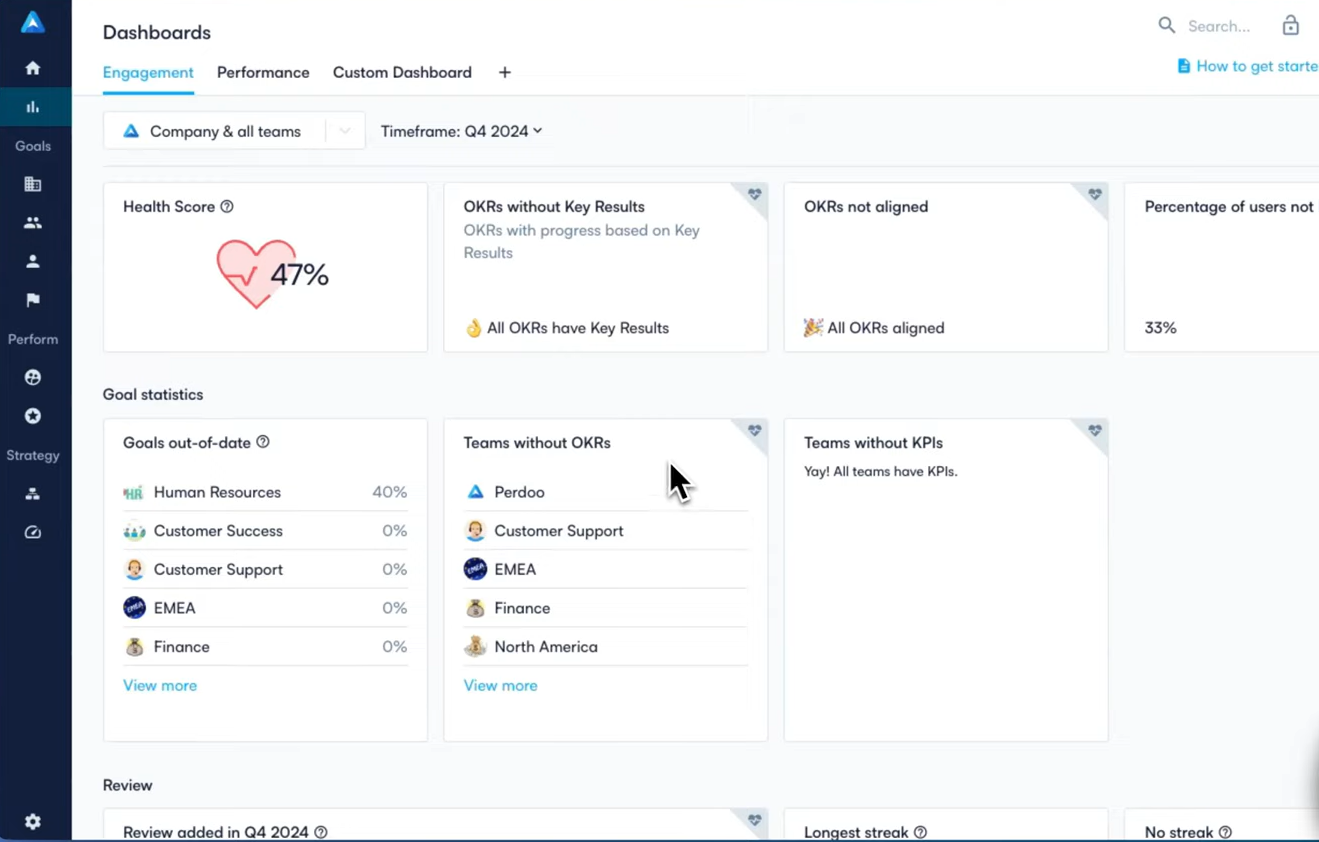Click the lock icon near search
This screenshot has width=1319, height=842.
tap(1290, 26)
